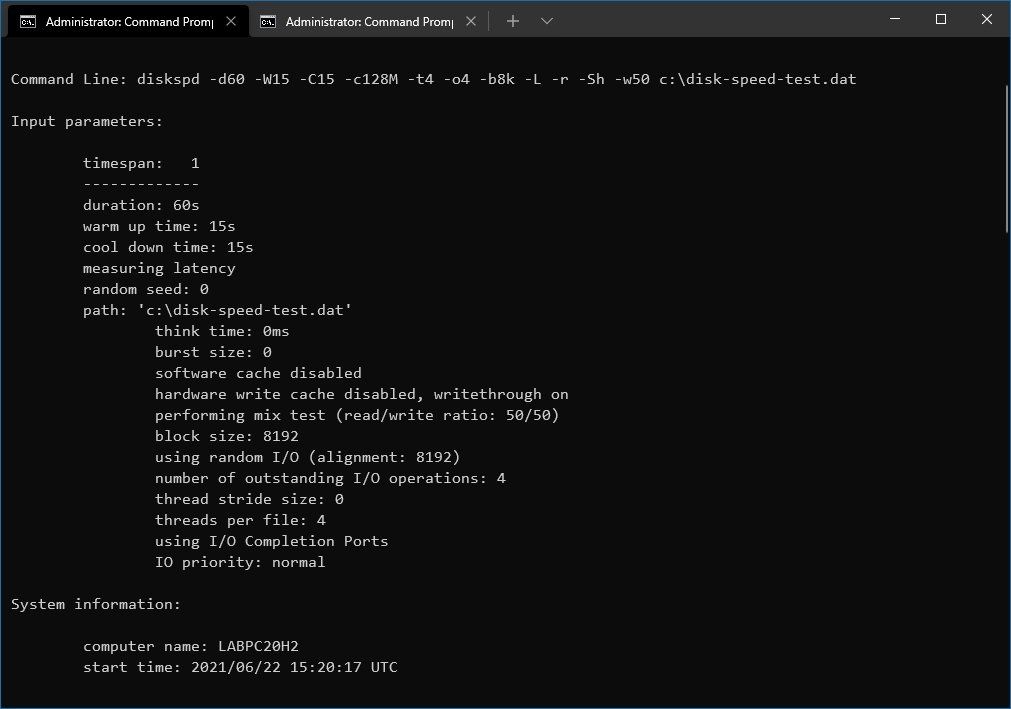Click the path 'c:\disk-speed-test.dat' text
Image resolution: width=1011 pixels, height=709 pixels.
click(220, 310)
